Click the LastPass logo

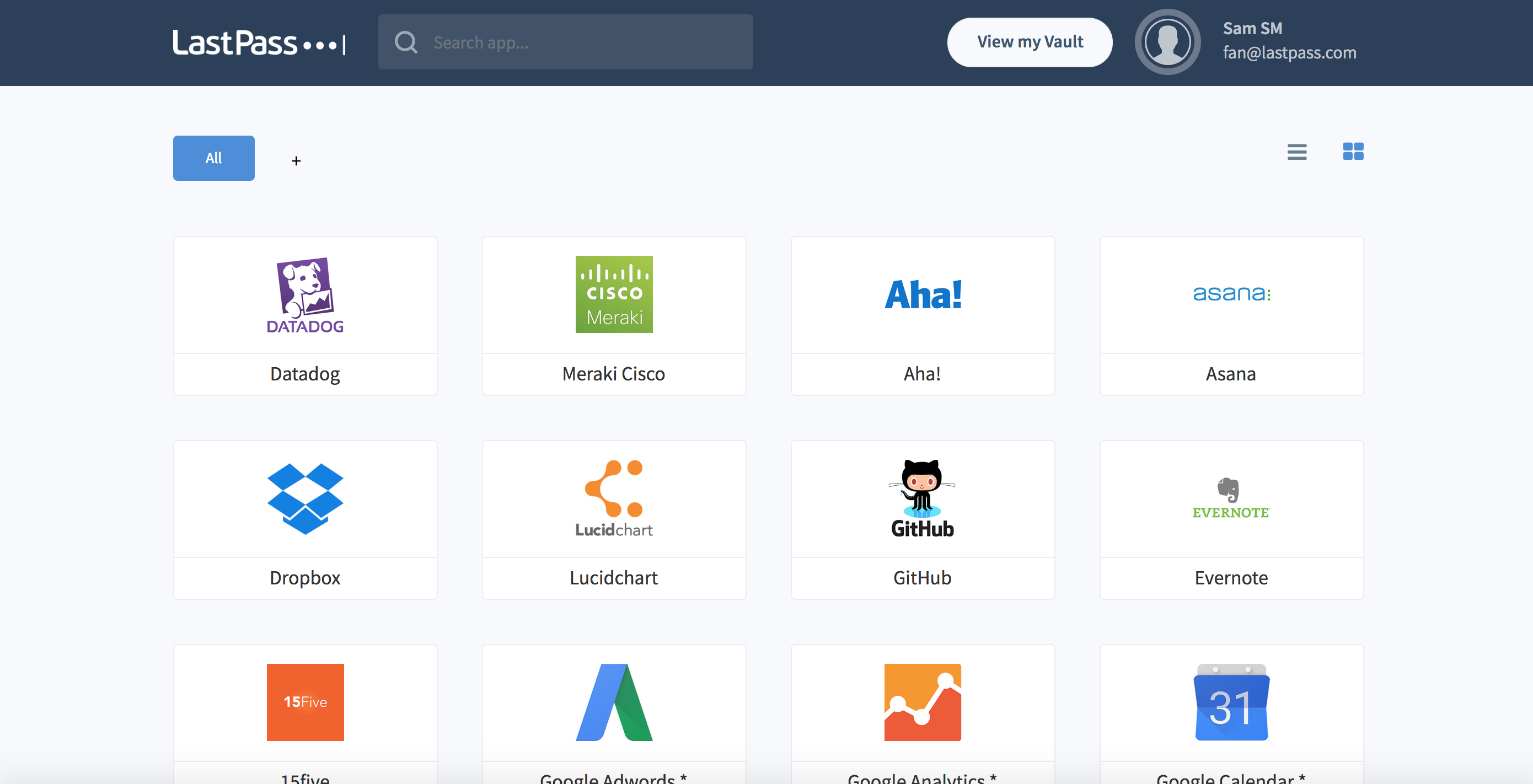[x=259, y=43]
